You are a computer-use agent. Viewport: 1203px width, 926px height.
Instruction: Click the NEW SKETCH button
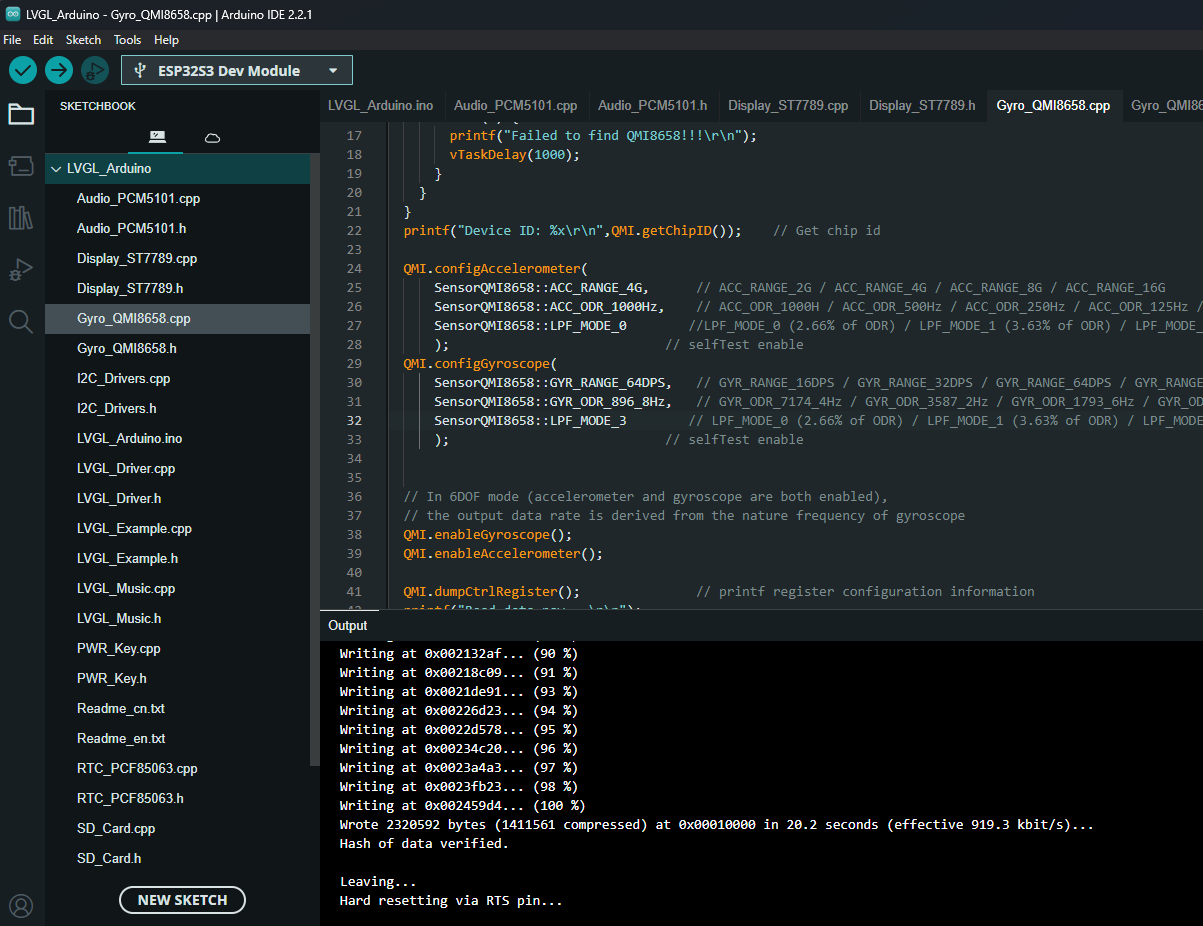[182, 900]
